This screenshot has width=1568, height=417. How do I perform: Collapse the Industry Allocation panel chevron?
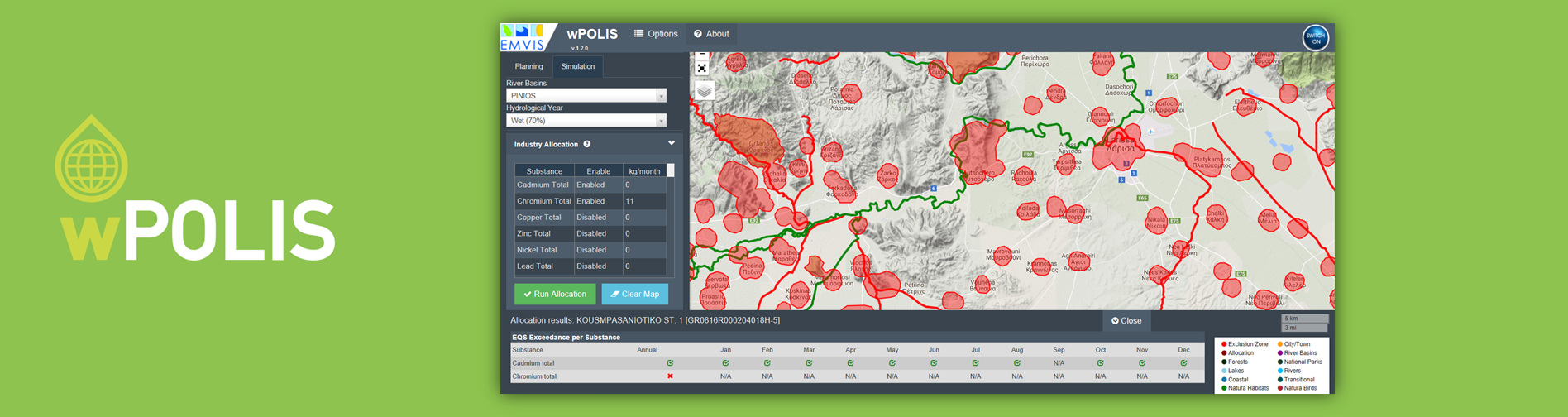672,143
